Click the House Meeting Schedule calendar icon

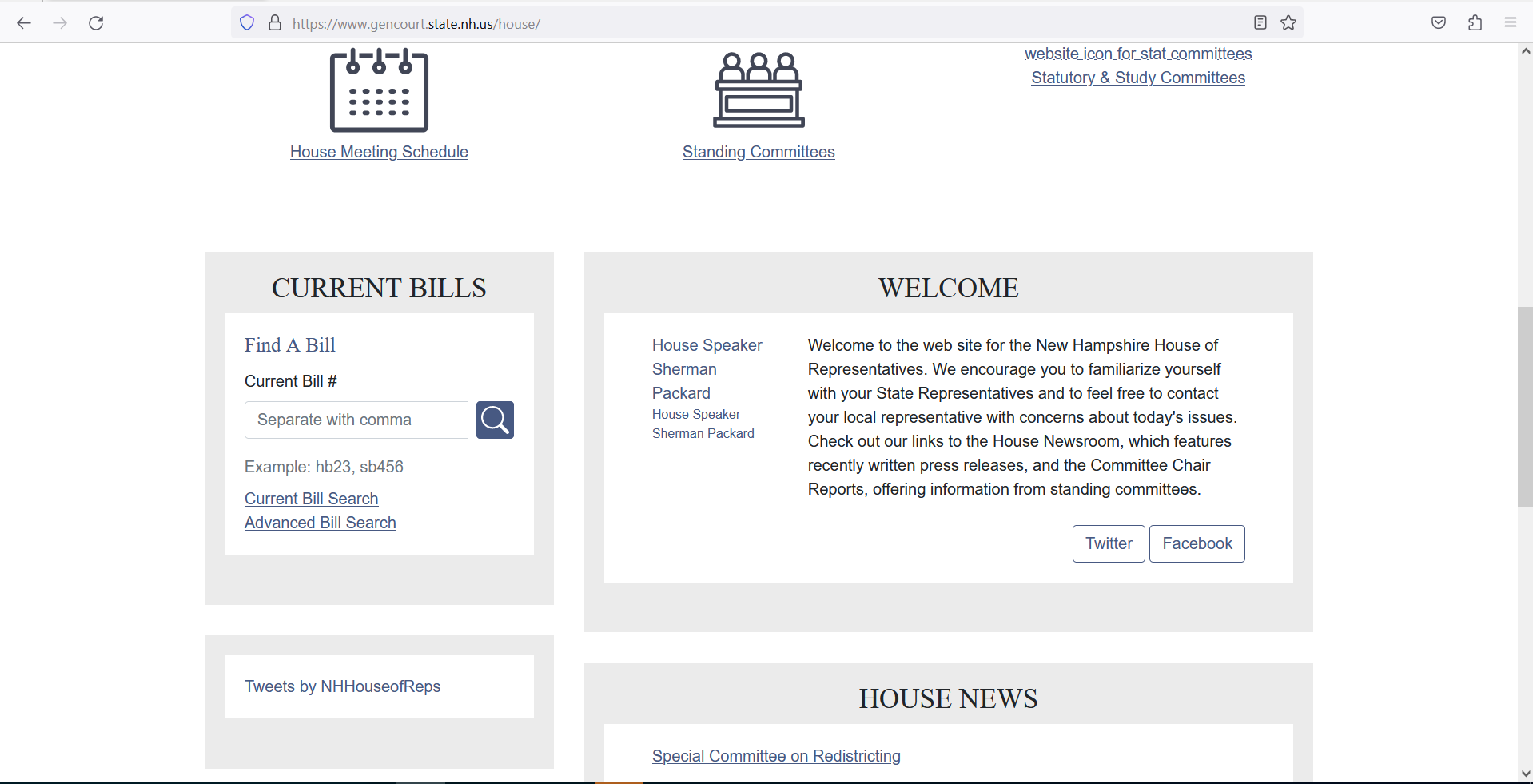coord(379,90)
